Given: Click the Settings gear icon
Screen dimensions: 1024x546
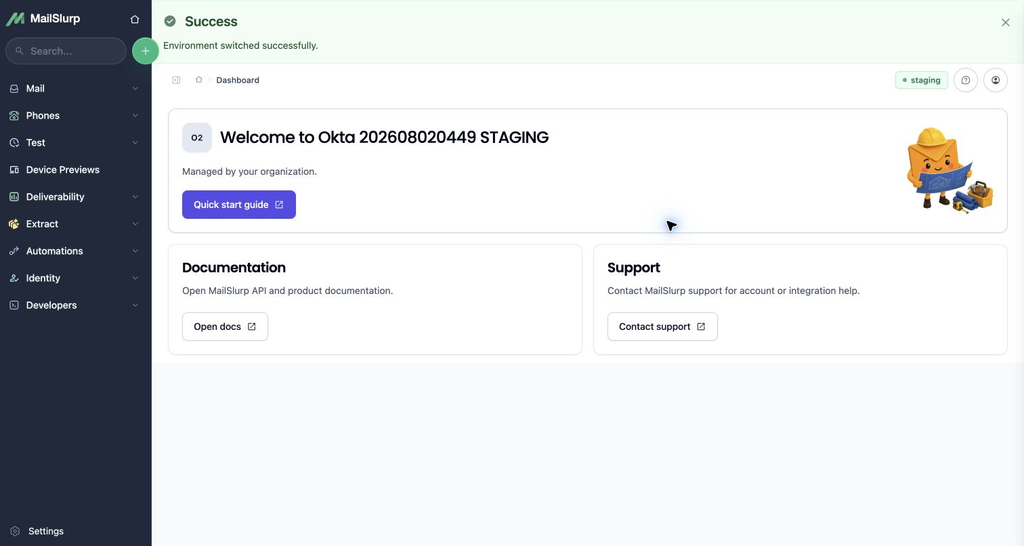Looking at the screenshot, I should click(15, 531).
